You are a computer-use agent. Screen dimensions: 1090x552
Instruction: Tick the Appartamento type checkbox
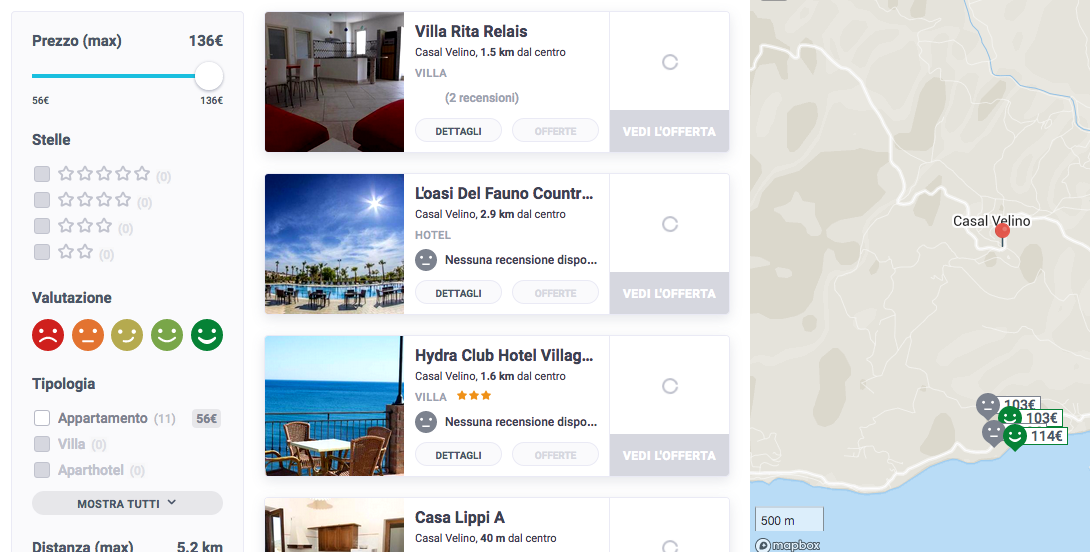42,418
